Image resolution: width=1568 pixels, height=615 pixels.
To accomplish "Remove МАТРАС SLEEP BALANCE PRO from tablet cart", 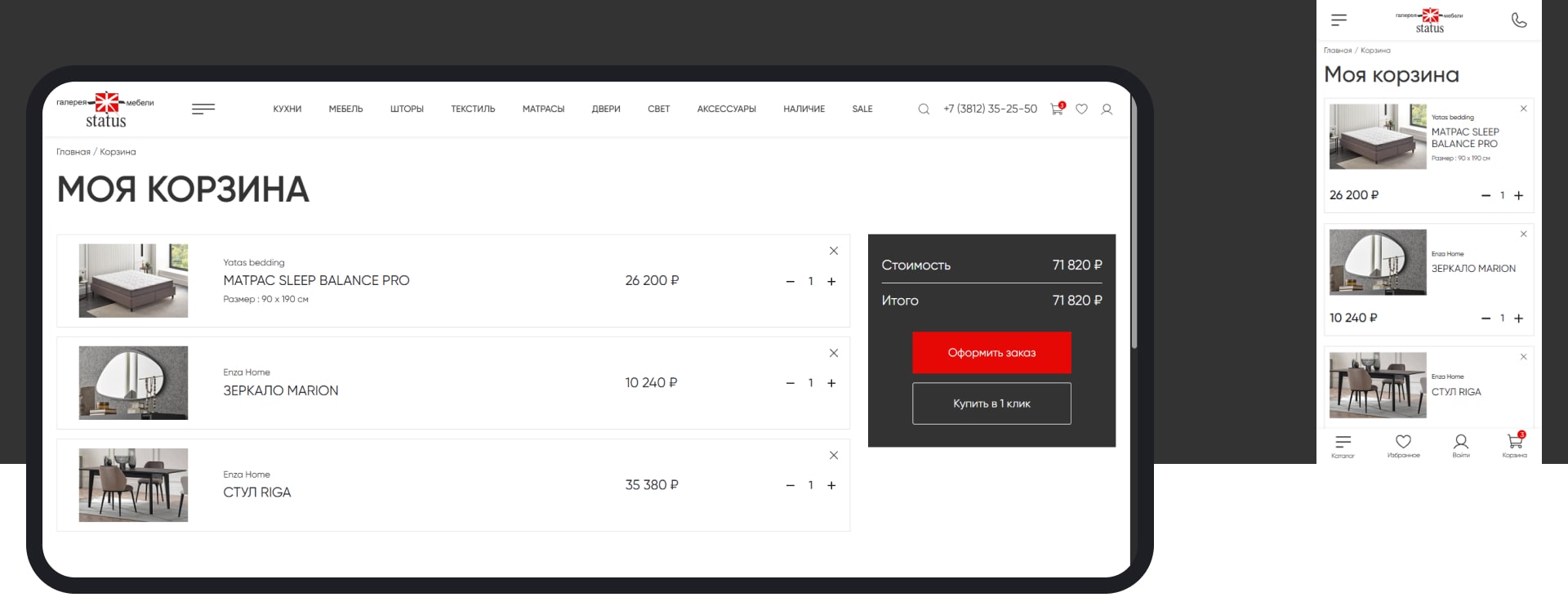I will coord(834,251).
